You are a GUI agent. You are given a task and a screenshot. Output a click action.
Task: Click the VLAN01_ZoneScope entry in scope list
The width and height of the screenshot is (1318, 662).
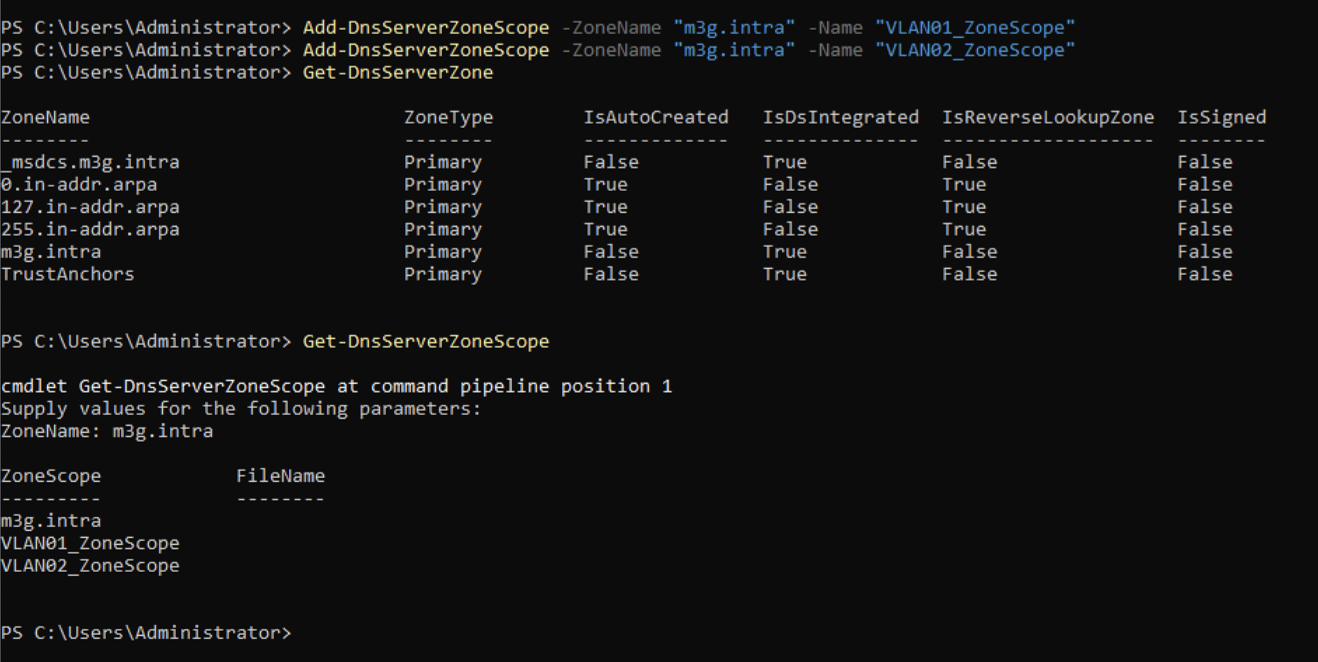90,543
